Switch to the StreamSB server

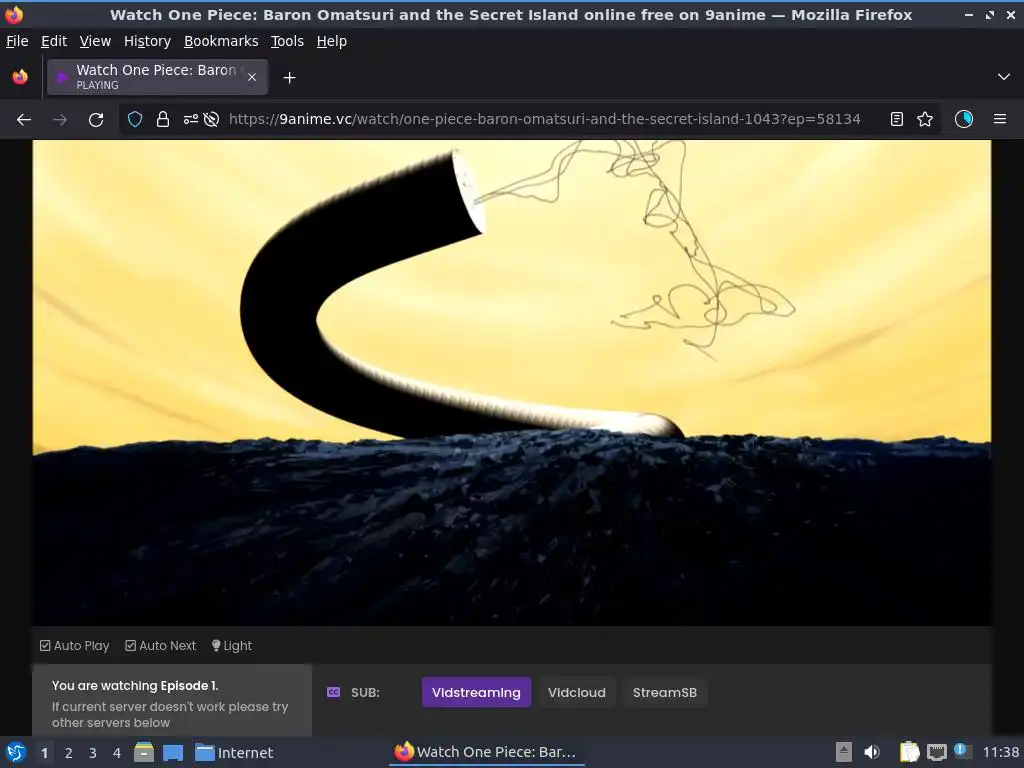pos(665,692)
